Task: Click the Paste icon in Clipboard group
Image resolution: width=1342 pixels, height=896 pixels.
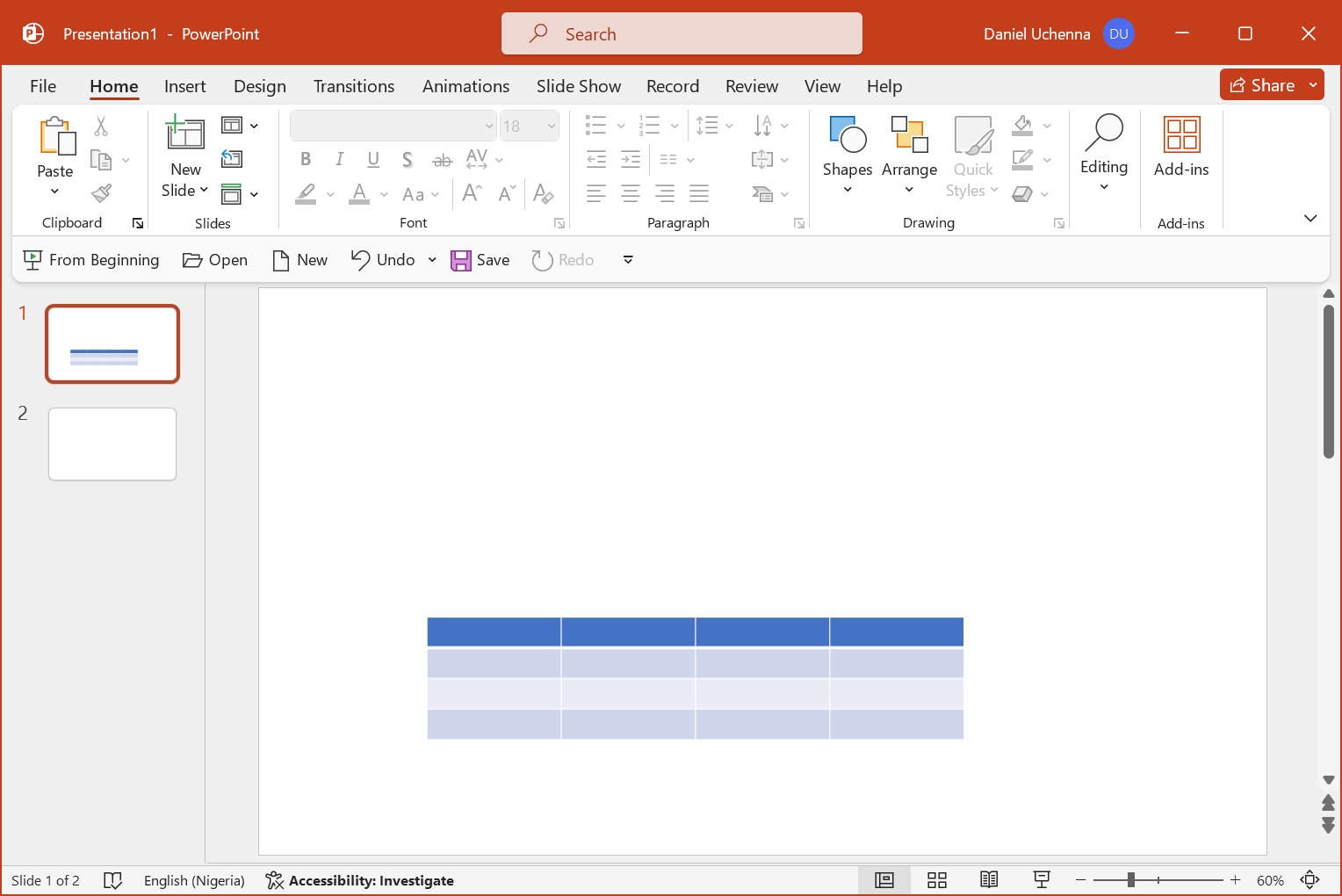Action: tap(55, 137)
